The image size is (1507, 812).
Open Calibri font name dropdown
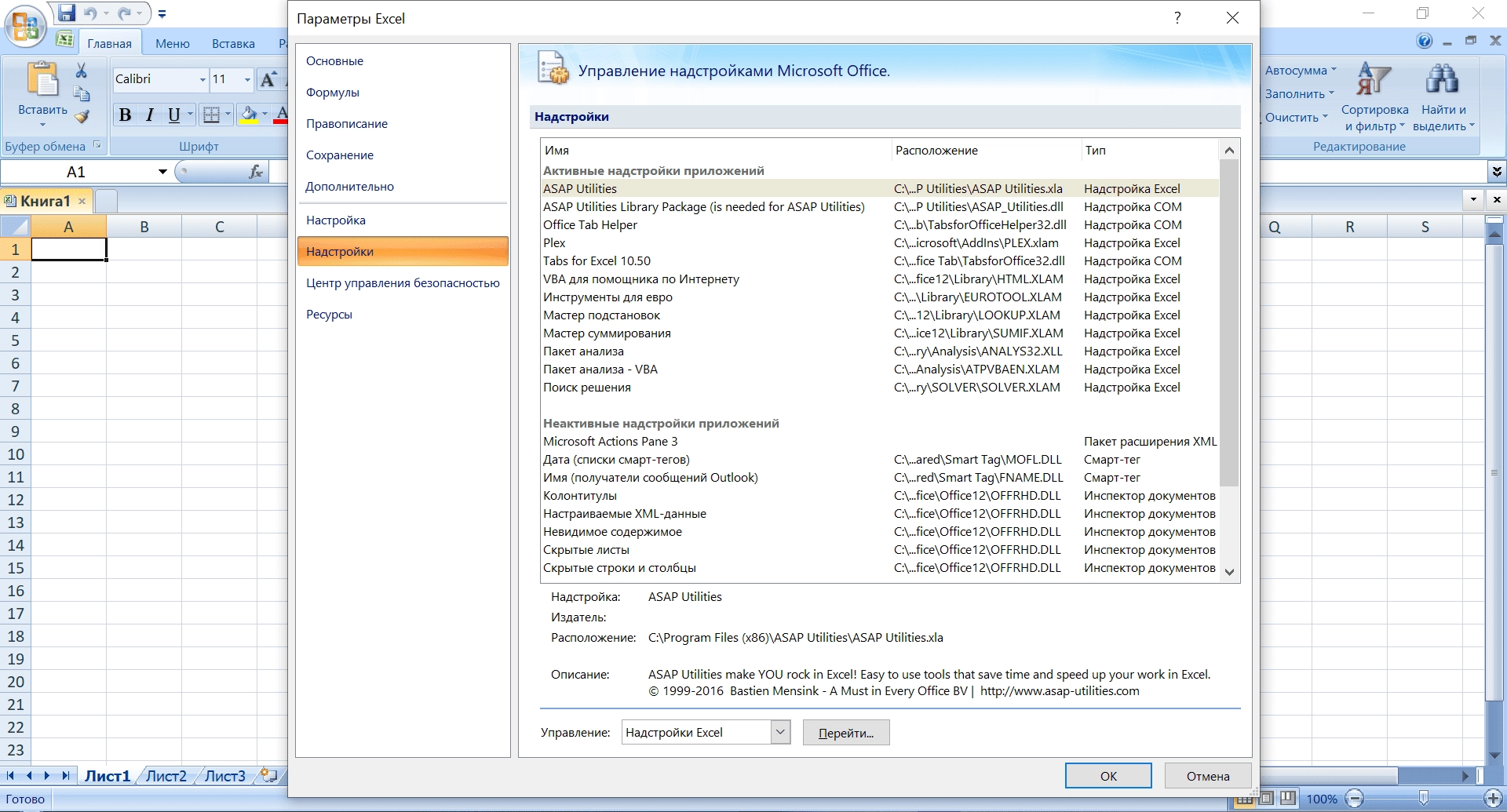click(203, 79)
